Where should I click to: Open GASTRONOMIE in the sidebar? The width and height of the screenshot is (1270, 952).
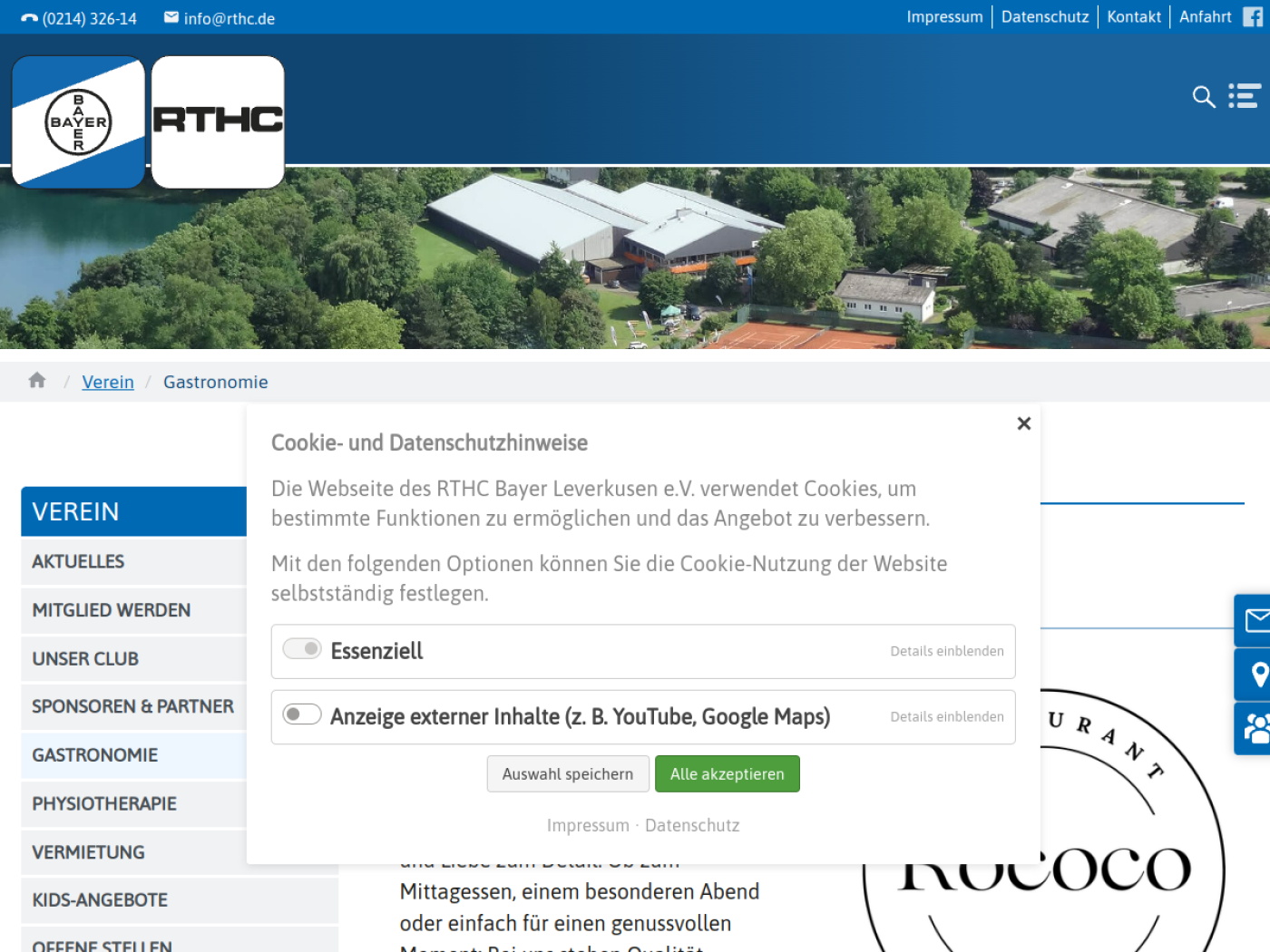point(134,755)
